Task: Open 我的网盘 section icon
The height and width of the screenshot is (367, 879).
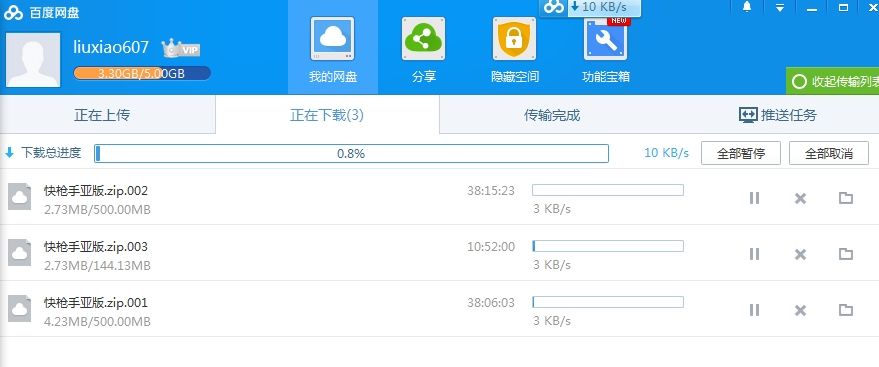Action: tap(332, 39)
